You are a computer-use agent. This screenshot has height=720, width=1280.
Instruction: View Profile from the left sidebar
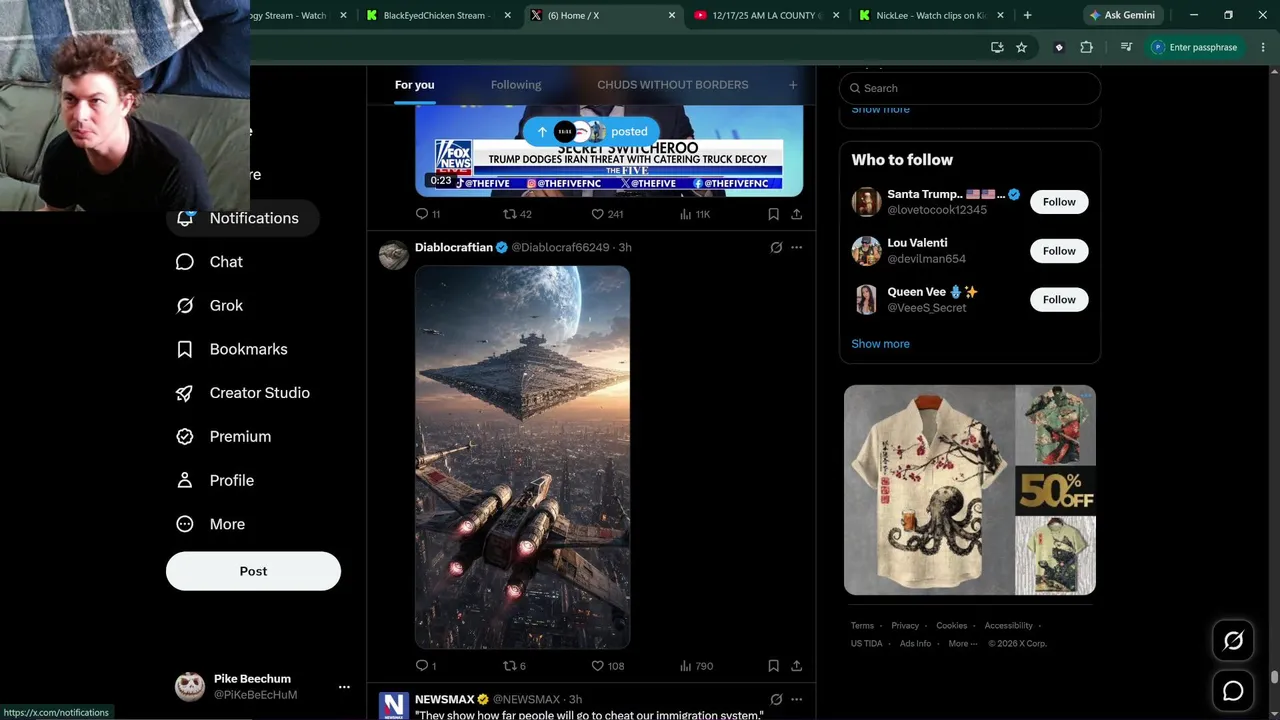tap(215, 480)
